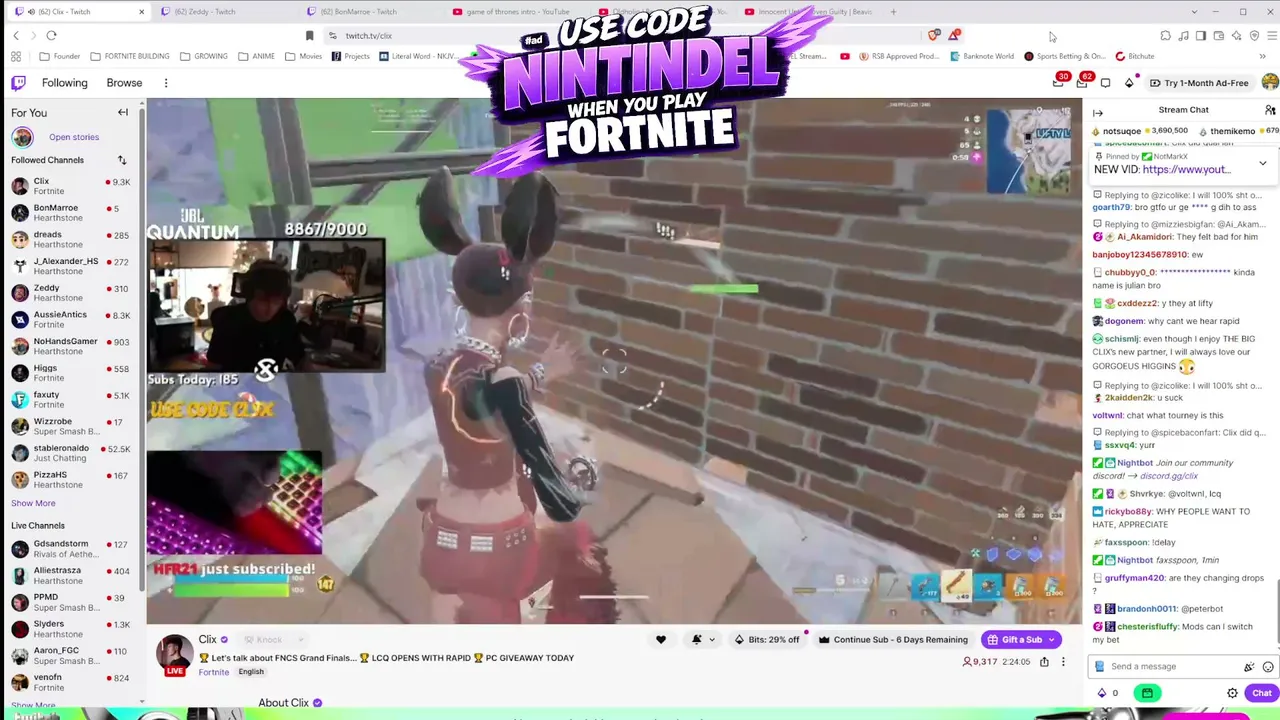The image size is (1280, 720).
Task: Sort the Followed Channels list
Action: click(122, 160)
